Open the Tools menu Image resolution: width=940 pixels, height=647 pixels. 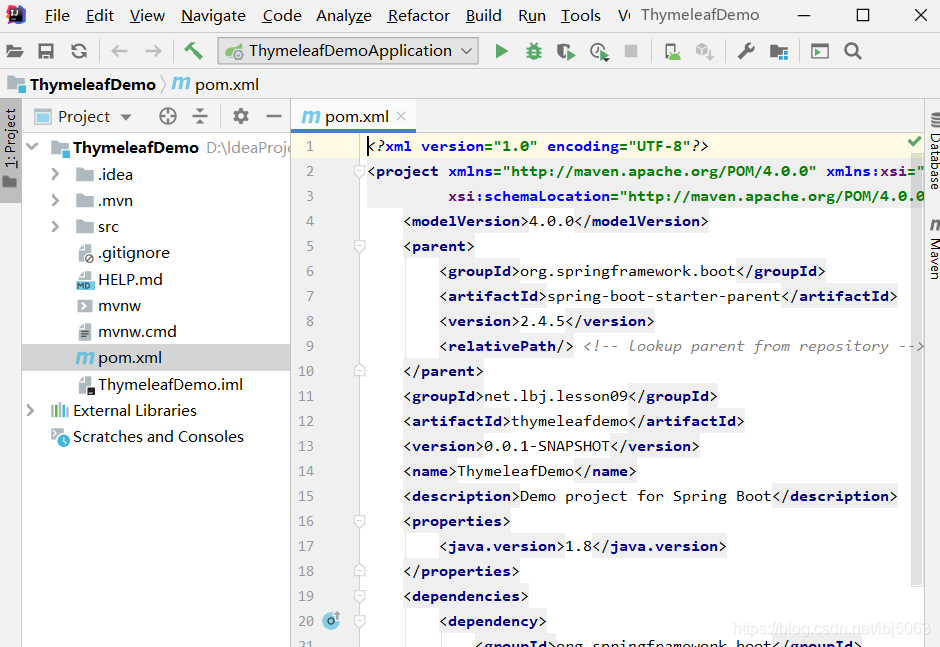pyautogui.click(x=580, y=16)
